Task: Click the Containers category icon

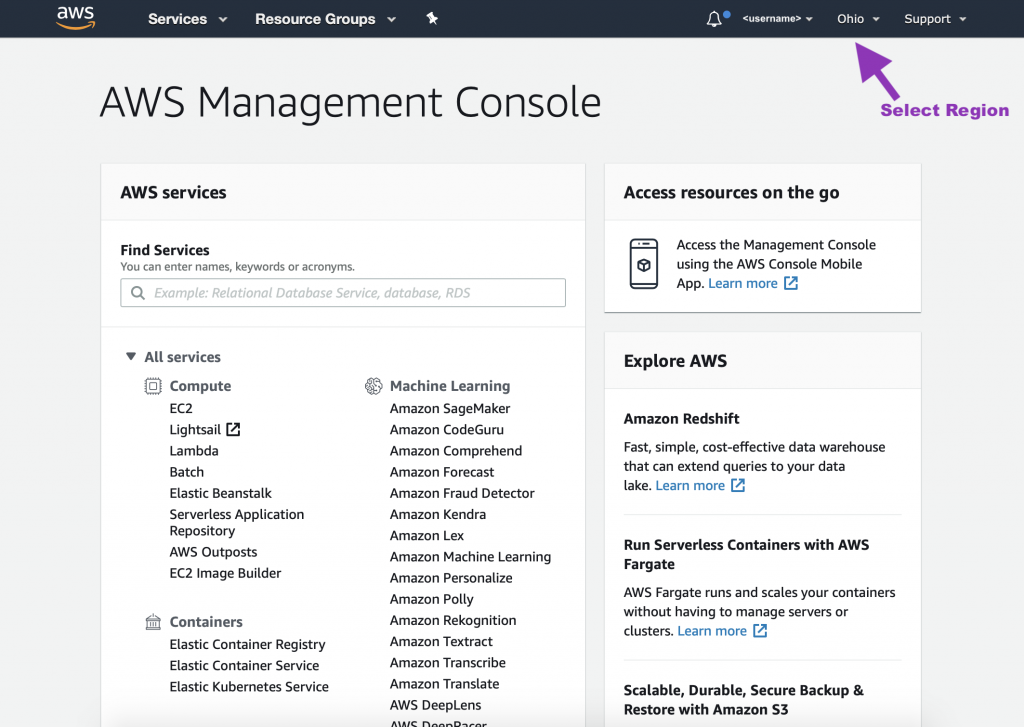Action: tap(153, 622)
